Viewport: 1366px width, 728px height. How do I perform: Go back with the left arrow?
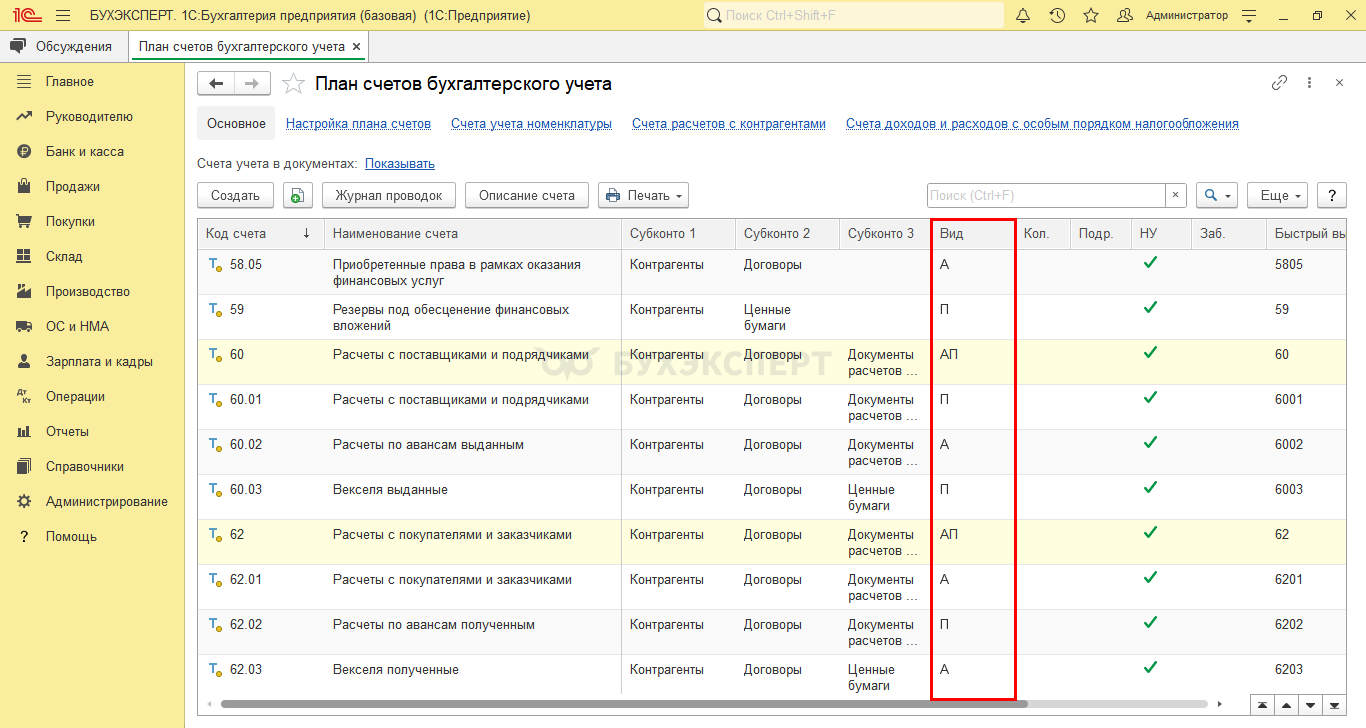(216, 83)
